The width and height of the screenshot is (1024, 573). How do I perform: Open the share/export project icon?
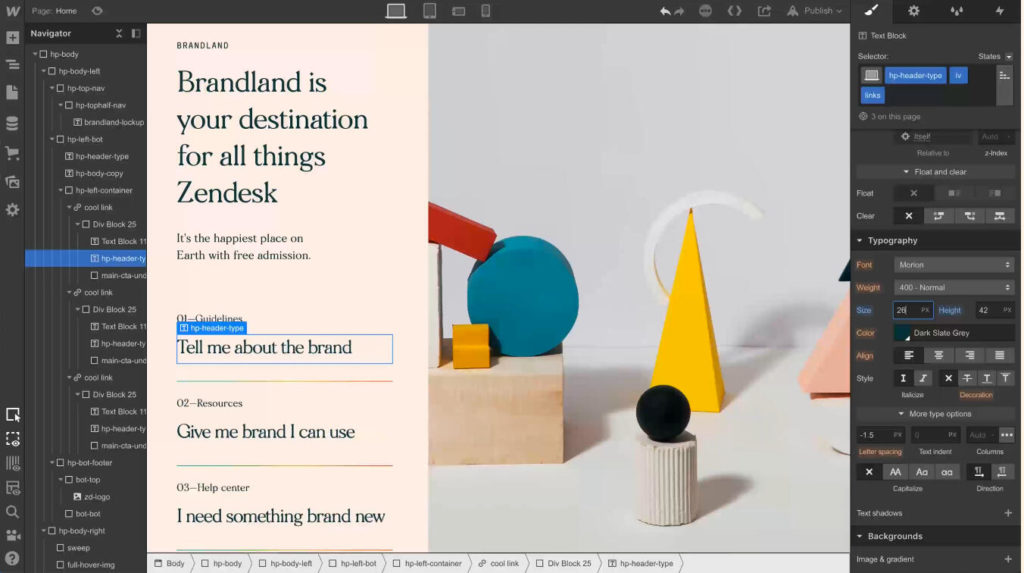coord(764,11)
